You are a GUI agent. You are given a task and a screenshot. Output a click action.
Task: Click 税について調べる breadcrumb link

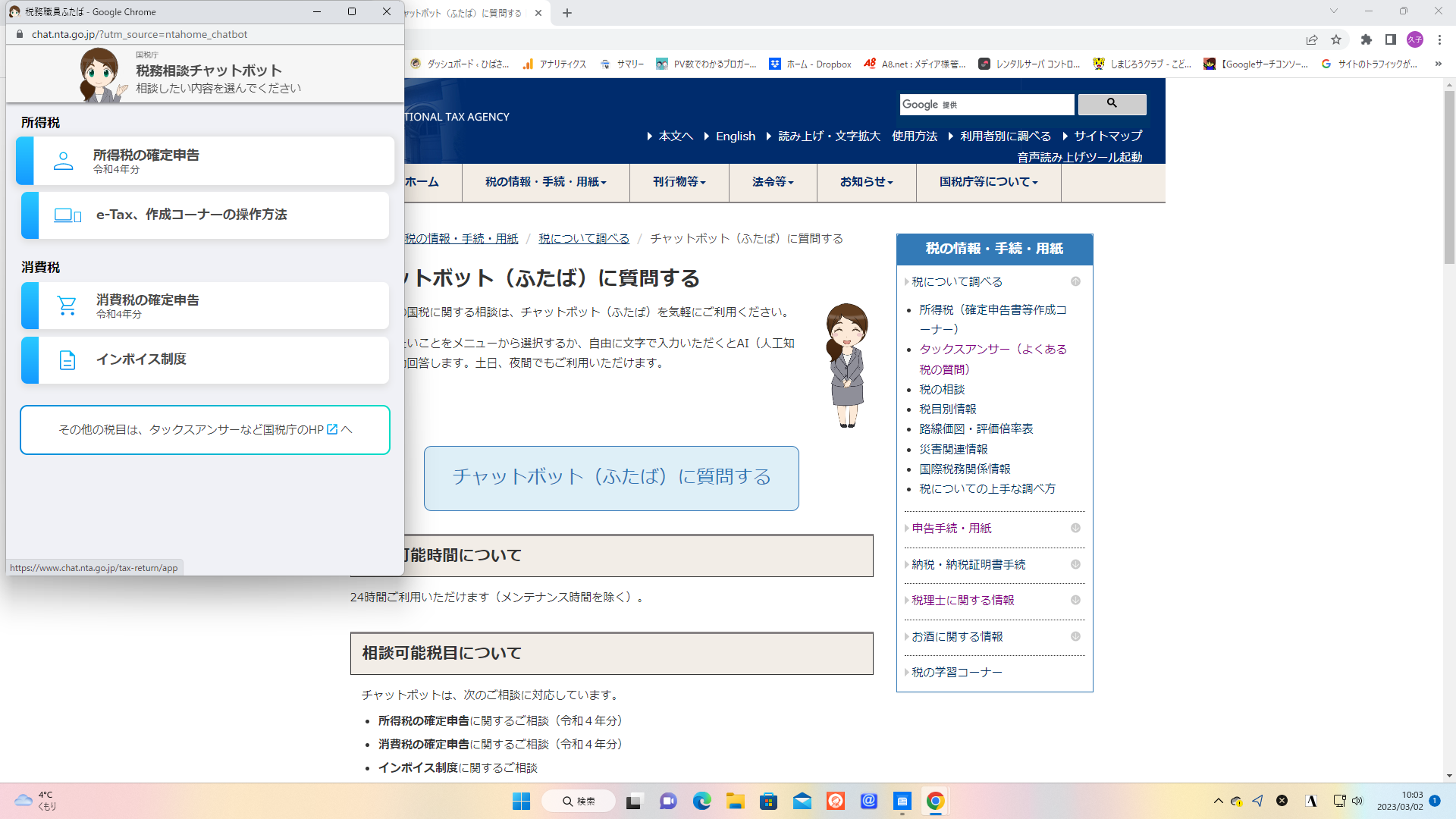click(x=584, y=239)
